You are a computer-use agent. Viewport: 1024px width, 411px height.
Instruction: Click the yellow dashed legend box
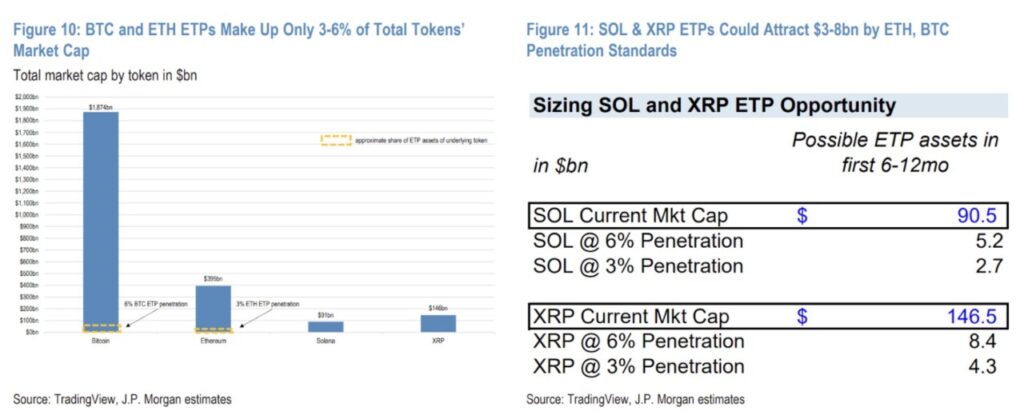pyautogui.click(x=336, y=141)
